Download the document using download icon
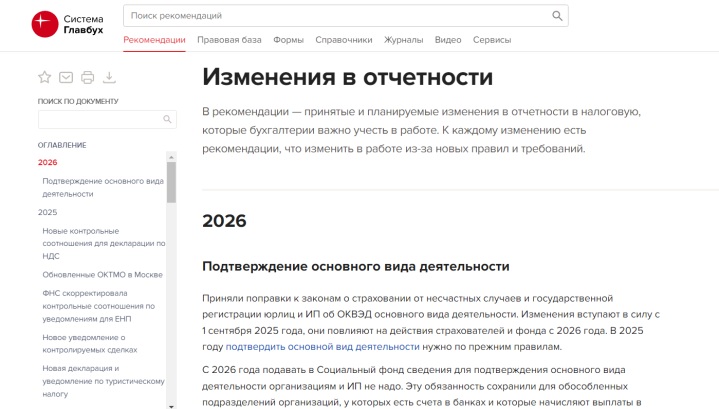The height and width of the screenshot is (409, 719). coord(109,78)
